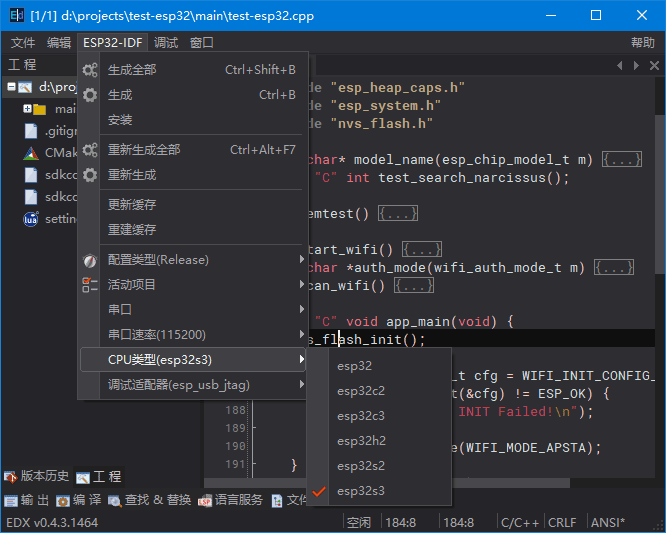Expand folded start_wifi function body
Screen dimensions: 666x533
[x=422, y=249]
